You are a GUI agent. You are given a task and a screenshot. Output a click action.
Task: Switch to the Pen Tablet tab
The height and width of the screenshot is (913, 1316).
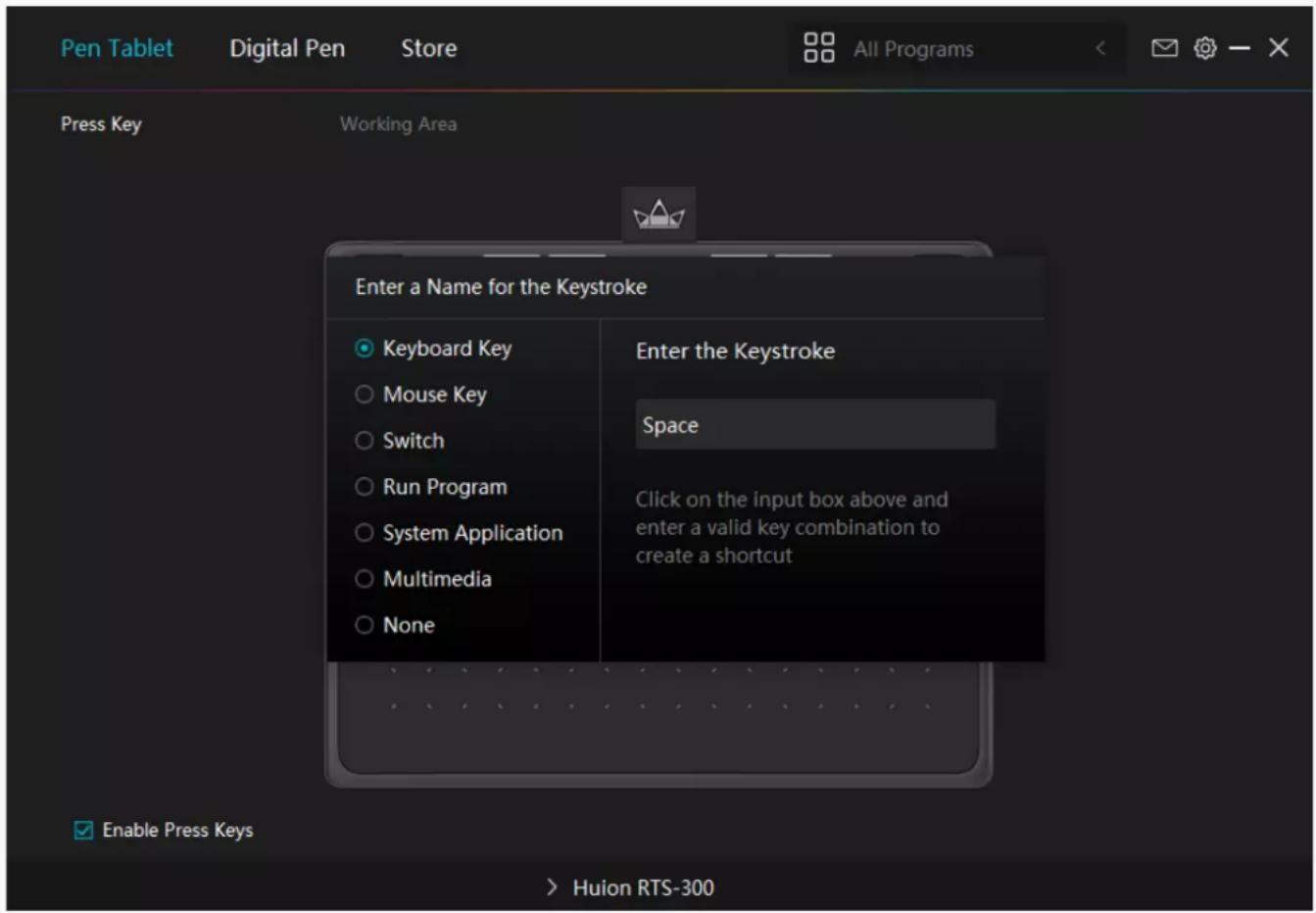[x=117, y=48]
